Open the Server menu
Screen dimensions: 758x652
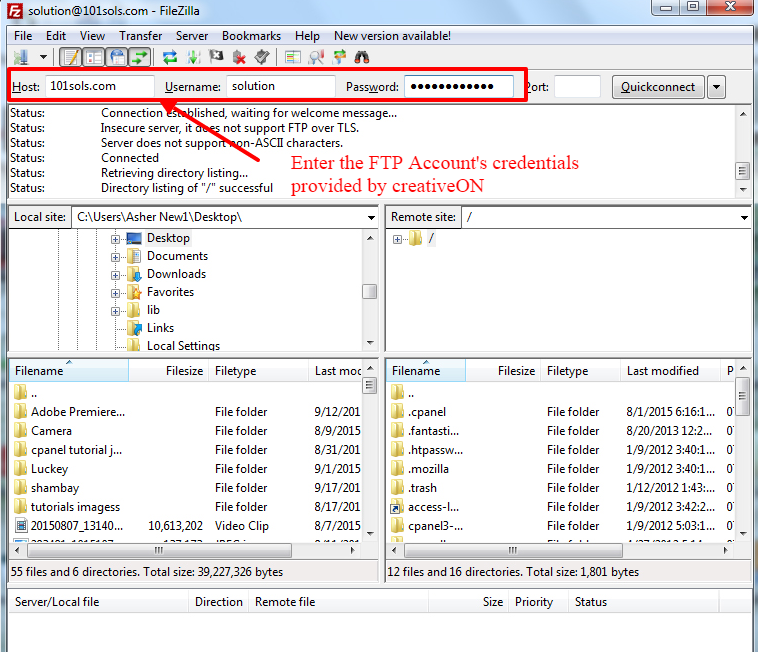(x=192, y=36)
